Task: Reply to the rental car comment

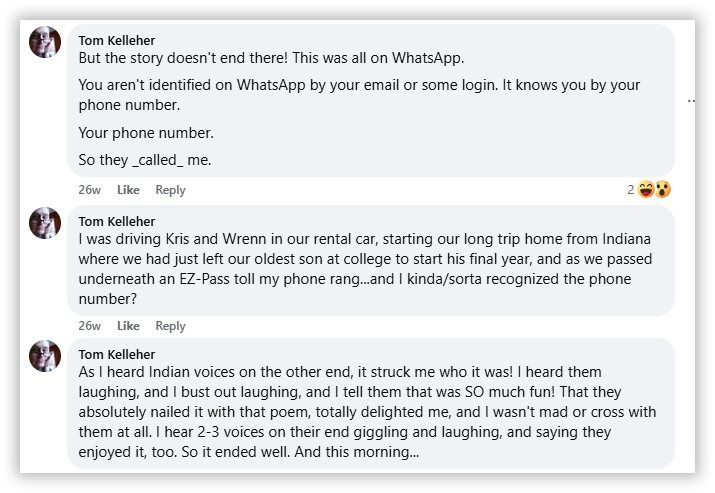Action: pyautogui.click(x=170, y=326)
